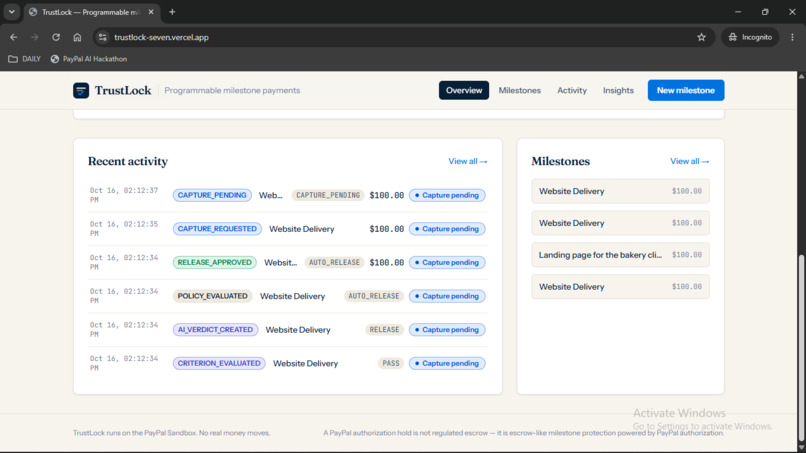The width and height of the screenshot is (806, 453).
Task: Close the TrustLock browser tab
Action: click(151, 12)
